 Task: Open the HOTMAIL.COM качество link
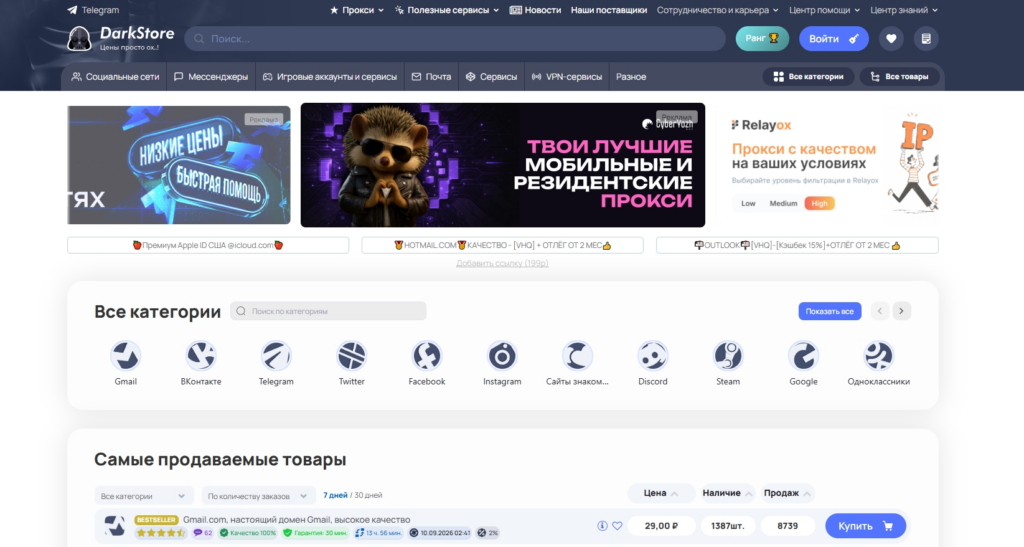[x=502, y=245]
